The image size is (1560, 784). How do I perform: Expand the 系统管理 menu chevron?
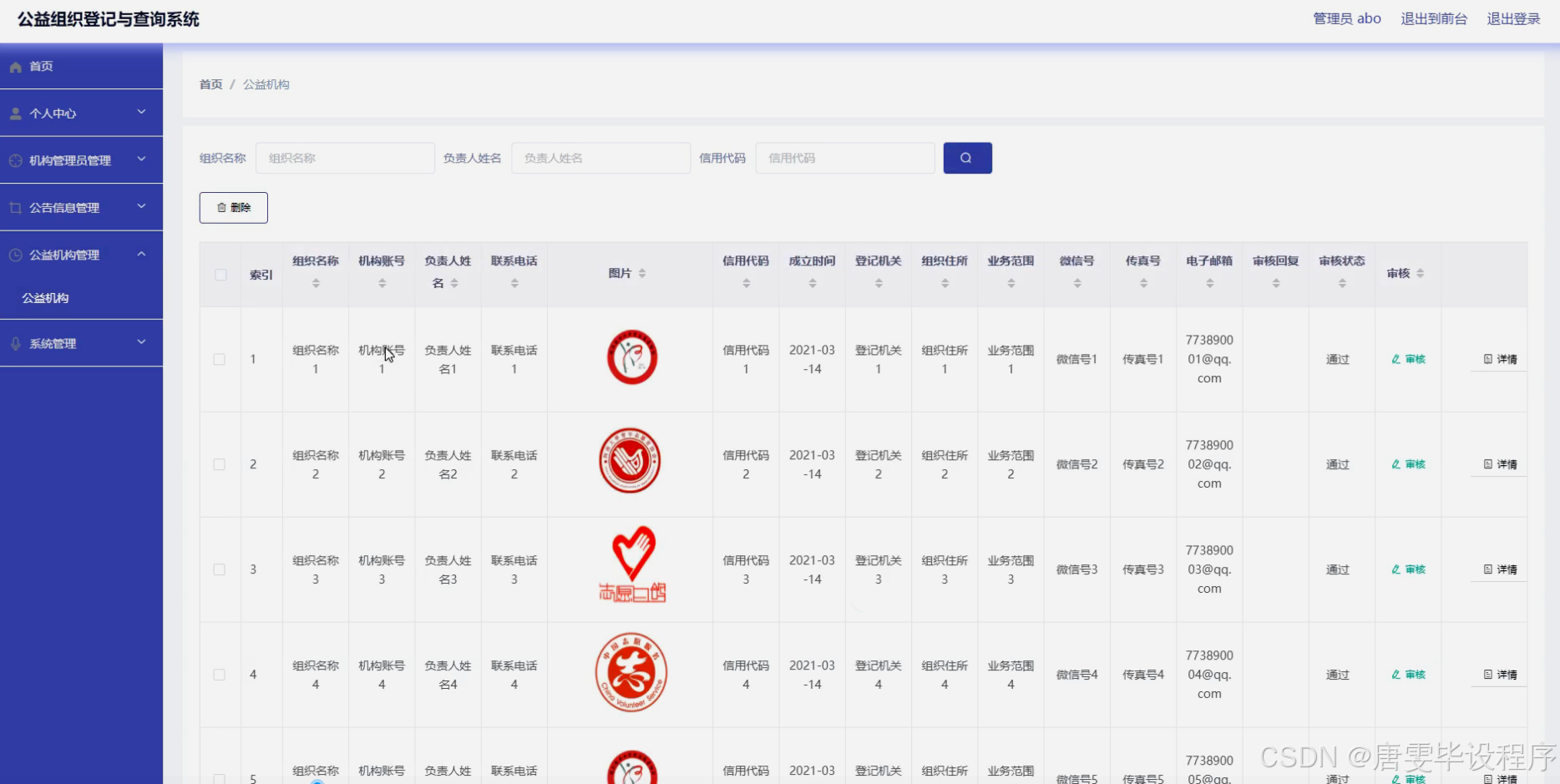pyautogui.click(x=141, y=341)
